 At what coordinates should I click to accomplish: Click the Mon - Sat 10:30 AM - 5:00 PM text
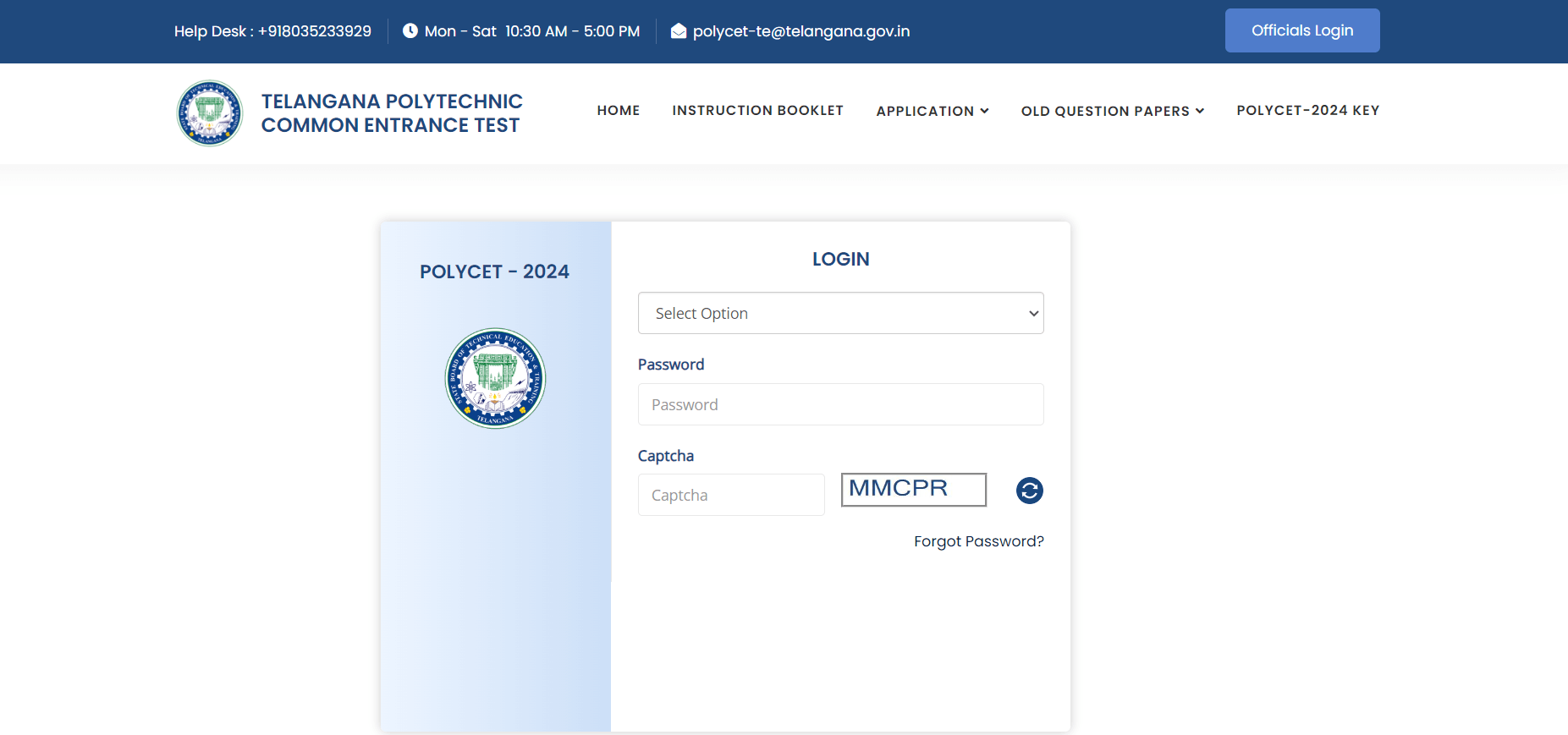point(532,31)
